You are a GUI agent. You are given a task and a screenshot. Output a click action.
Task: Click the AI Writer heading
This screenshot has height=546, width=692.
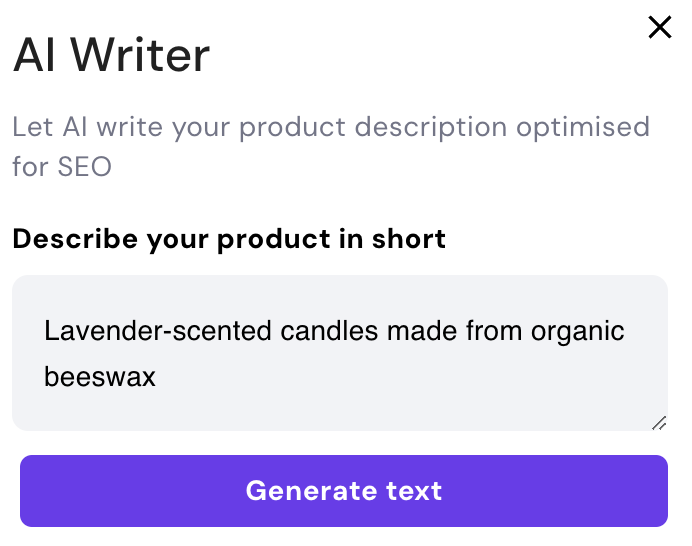tap(111, 56)
